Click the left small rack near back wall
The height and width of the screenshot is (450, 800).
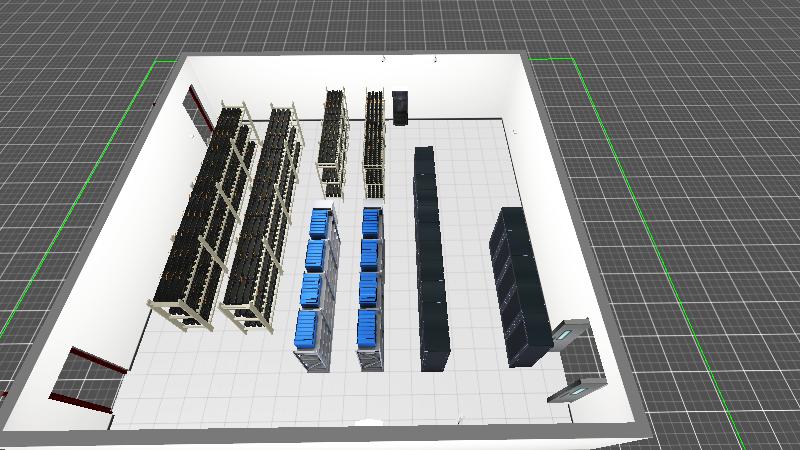(333, 140)
